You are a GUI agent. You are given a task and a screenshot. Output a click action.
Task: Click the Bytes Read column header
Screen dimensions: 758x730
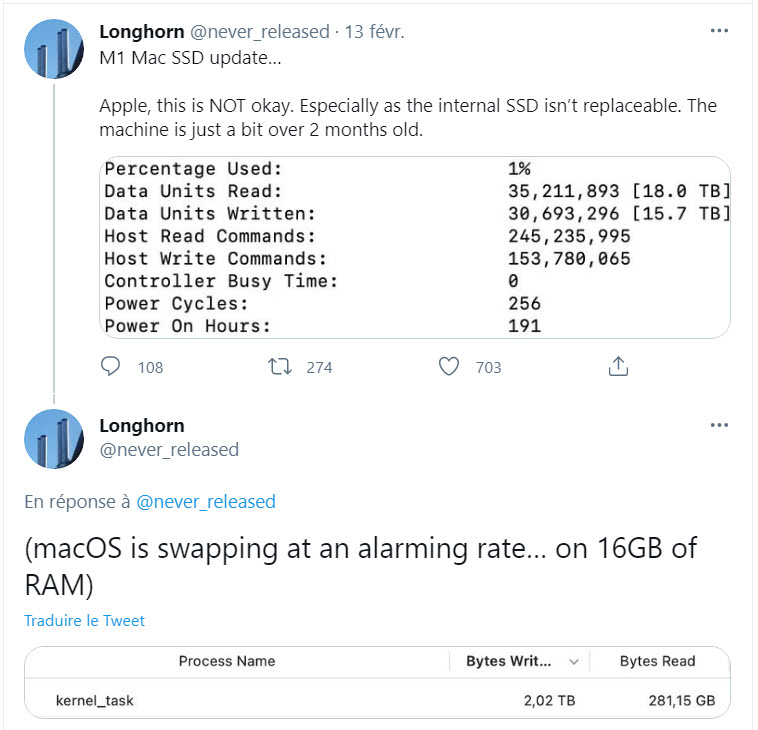coord(657,661)
